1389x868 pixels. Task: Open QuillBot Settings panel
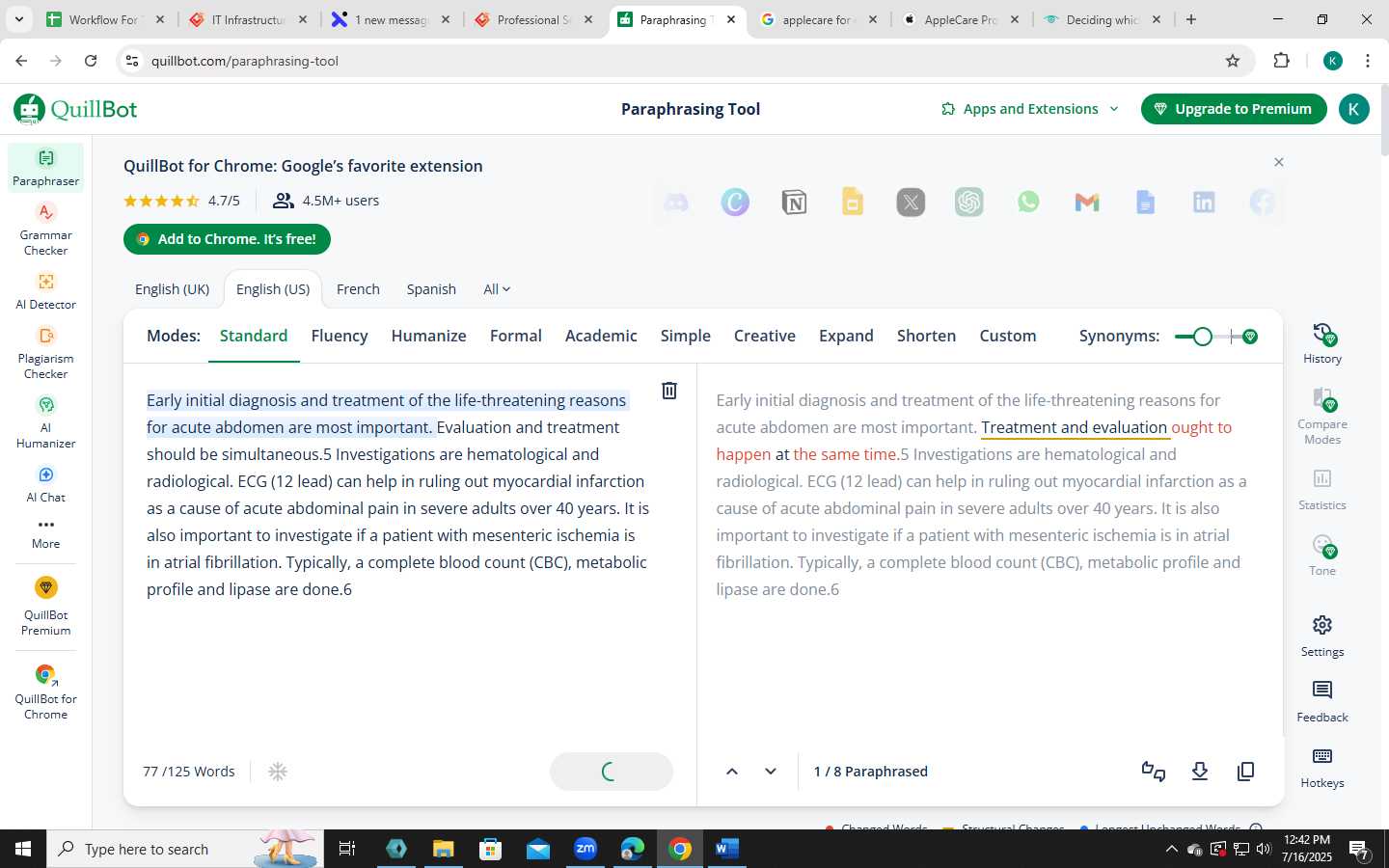tap(1322, 637)
